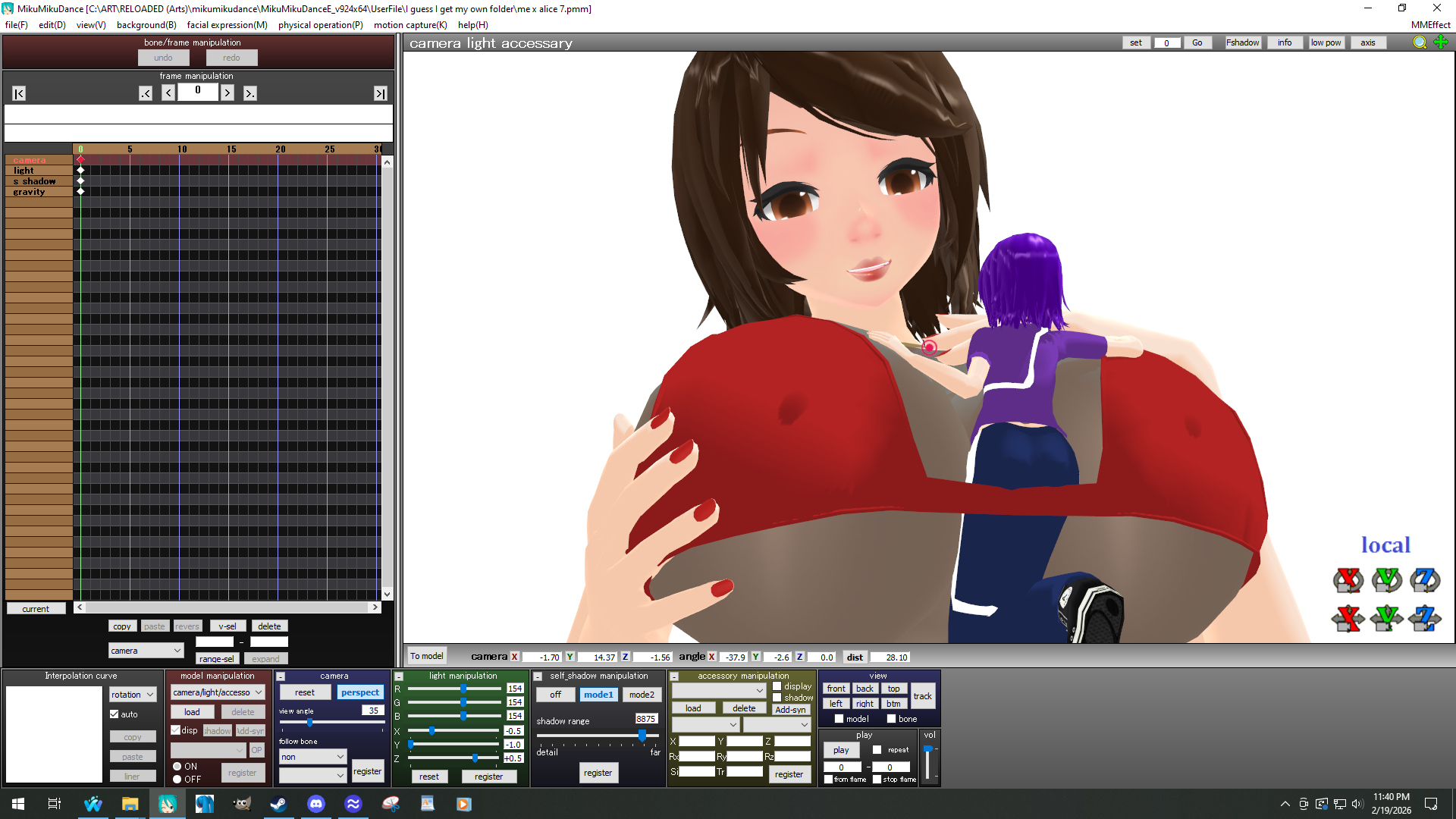Open the camera/light/accessory model dropdown
1456x819 pixels.
[218, 692]
